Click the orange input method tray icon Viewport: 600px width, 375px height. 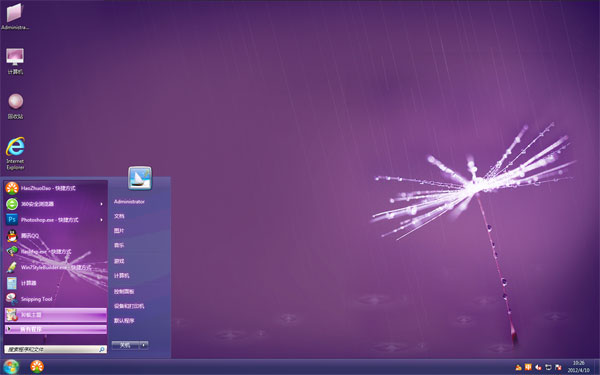pos(528,367)
